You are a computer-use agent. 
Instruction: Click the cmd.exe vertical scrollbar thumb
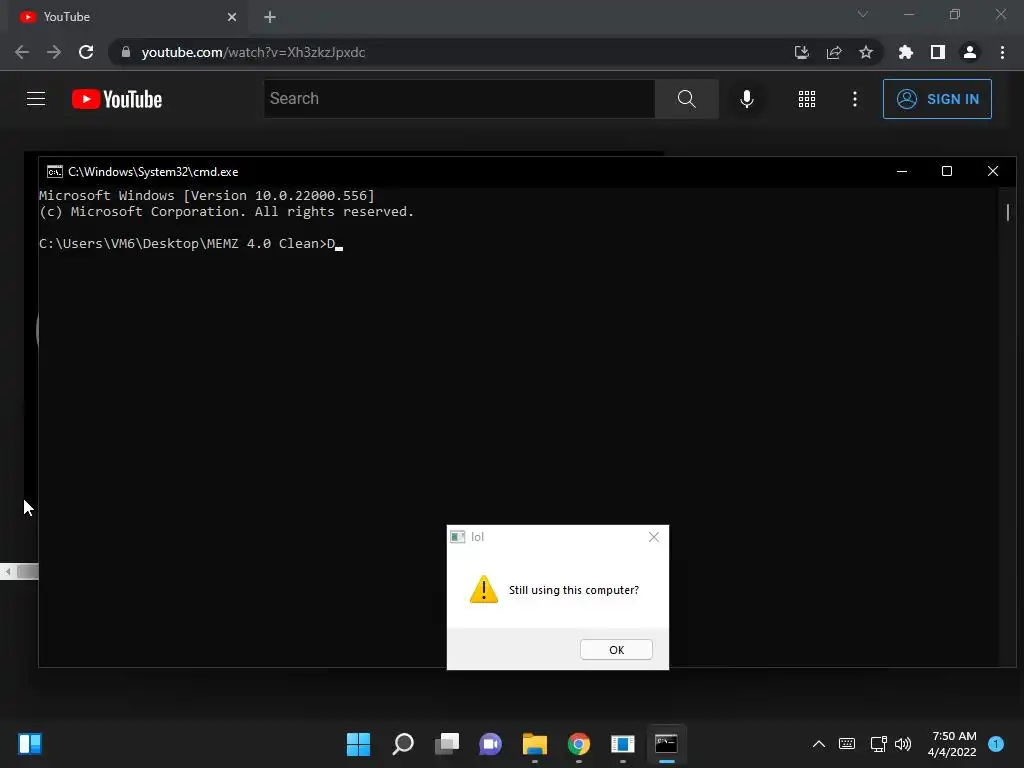click(1008, 212)
